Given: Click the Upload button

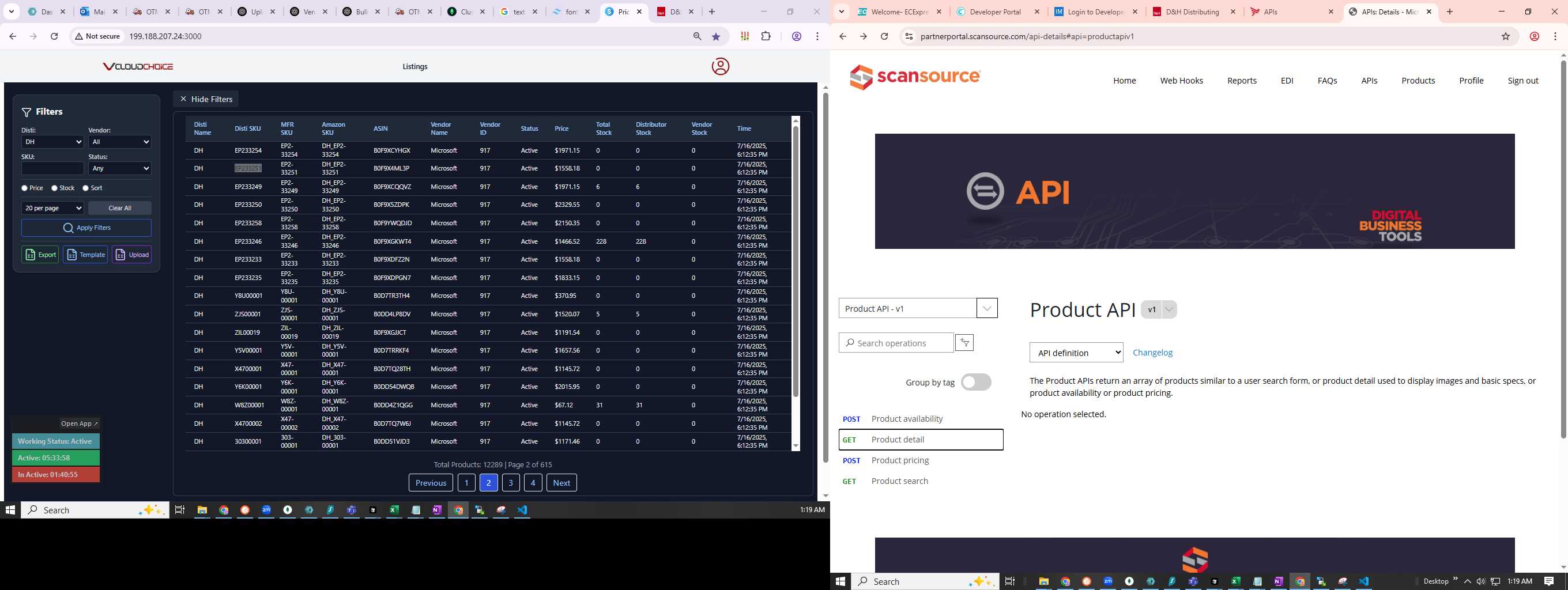Looking at the screenshot, I should (x=131, y=254).
